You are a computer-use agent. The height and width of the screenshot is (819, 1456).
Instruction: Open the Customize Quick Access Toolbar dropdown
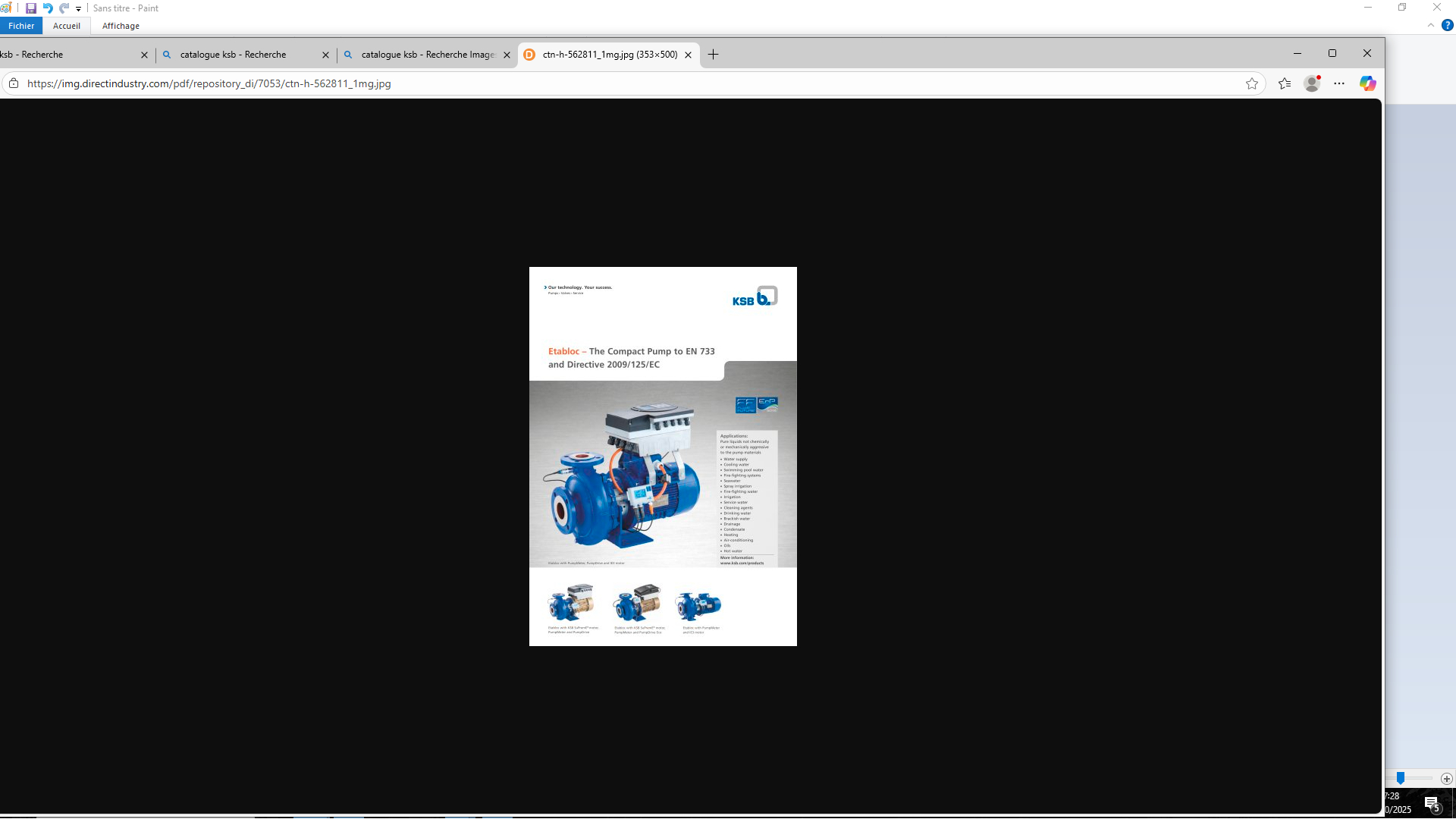78,9
